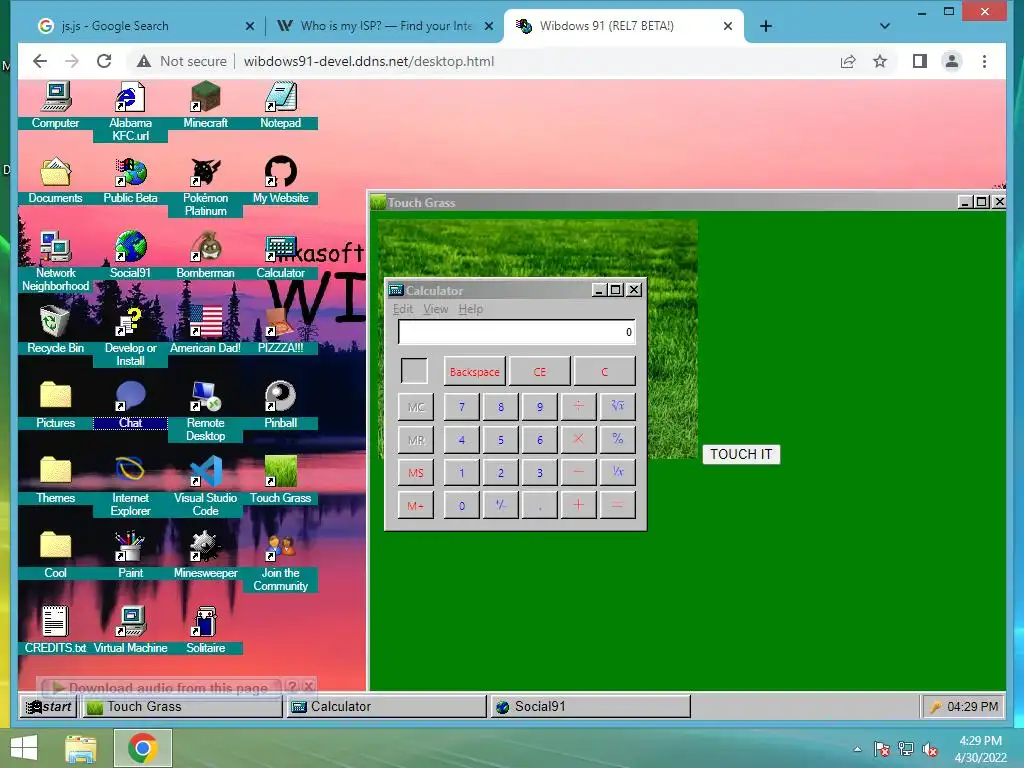The height and width of the screenshot is (768, 1024).
Task: Open the Calculator Help menu
Action: point(471,309)
